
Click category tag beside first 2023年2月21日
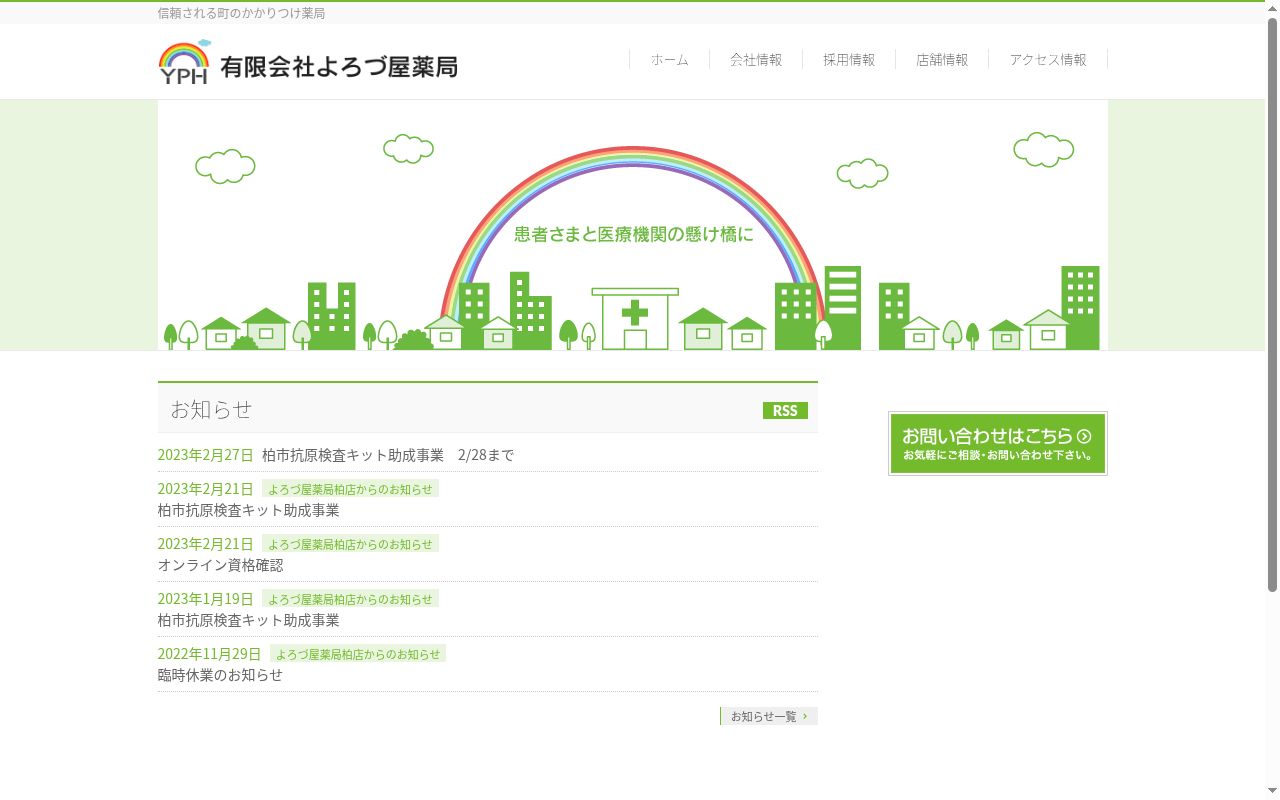pyautogui.click(x=350, y=489)
